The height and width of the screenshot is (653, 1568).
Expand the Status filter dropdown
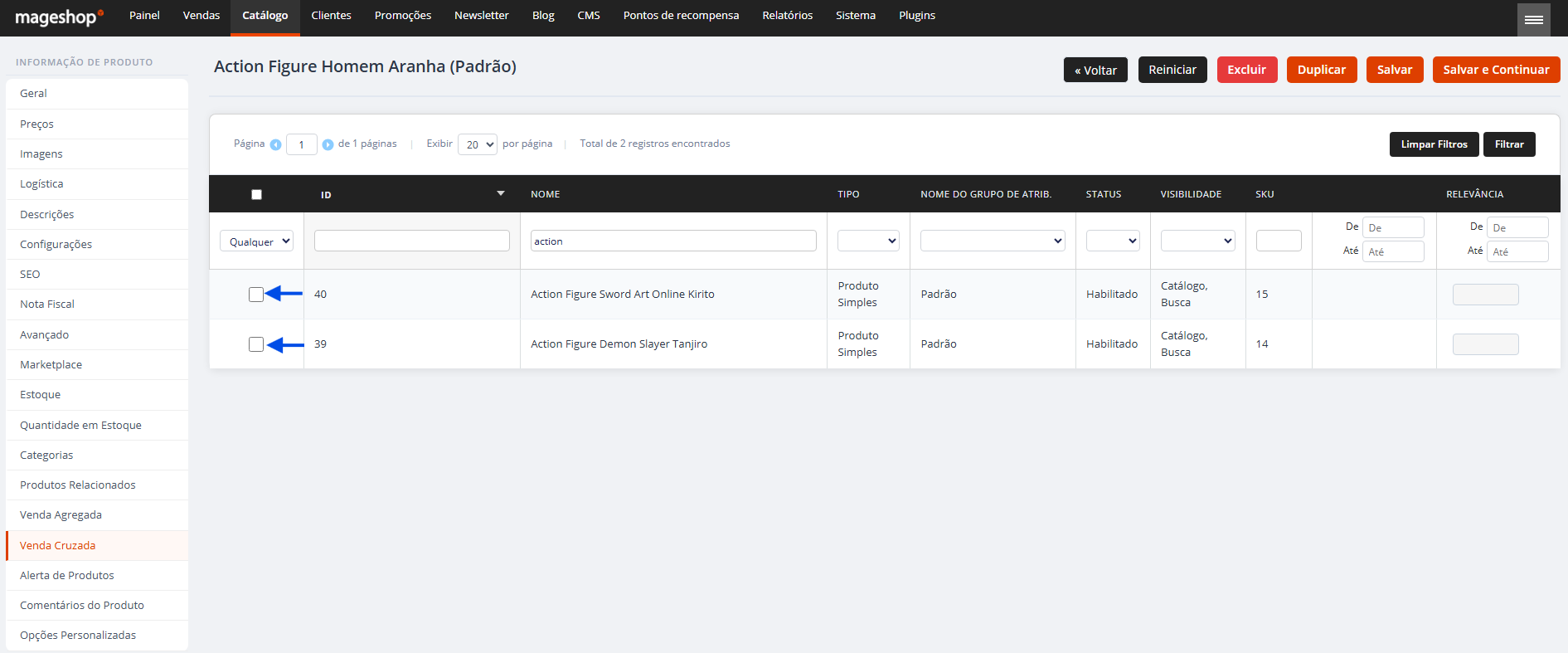coord(1113,241)
